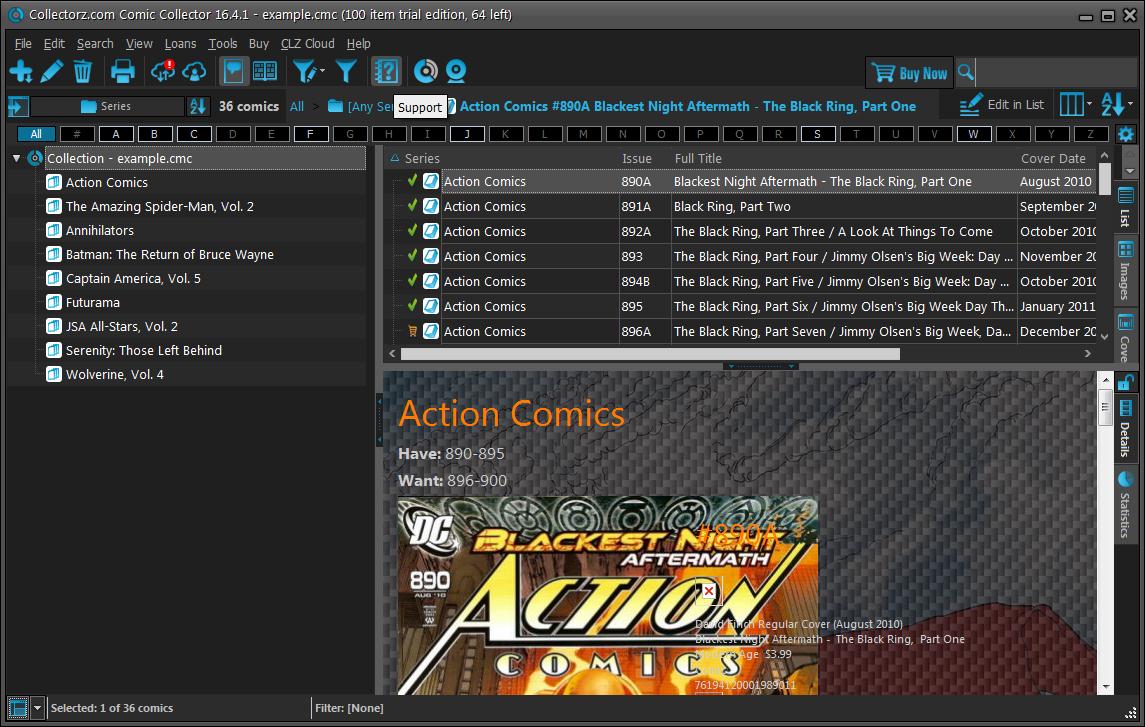This screenshot has height=727, width=1145.
Task: Collapse the Collection - example.cmc tree node
Action: point(17,158)
